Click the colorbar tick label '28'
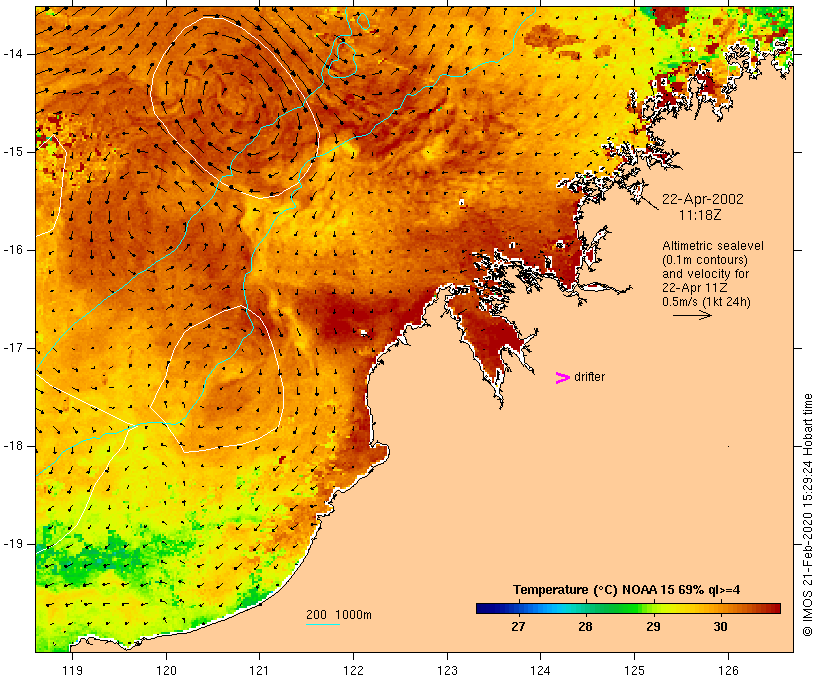Image resolution: width=820 pixels, height=680 pixels. pos(586,626)
